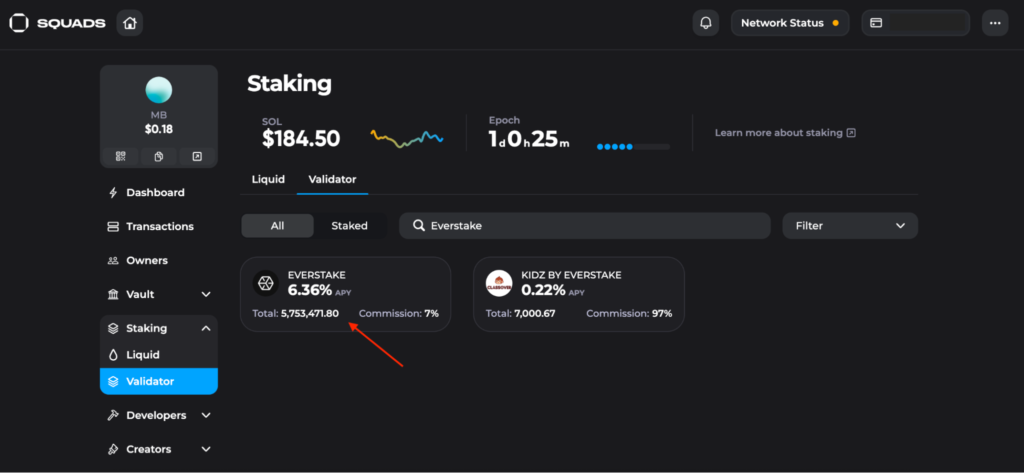Open account in explorer icon

click(197, 156)
